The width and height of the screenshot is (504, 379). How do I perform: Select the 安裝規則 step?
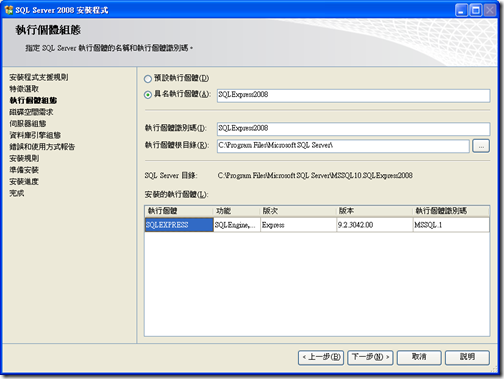tap(24, 159)
